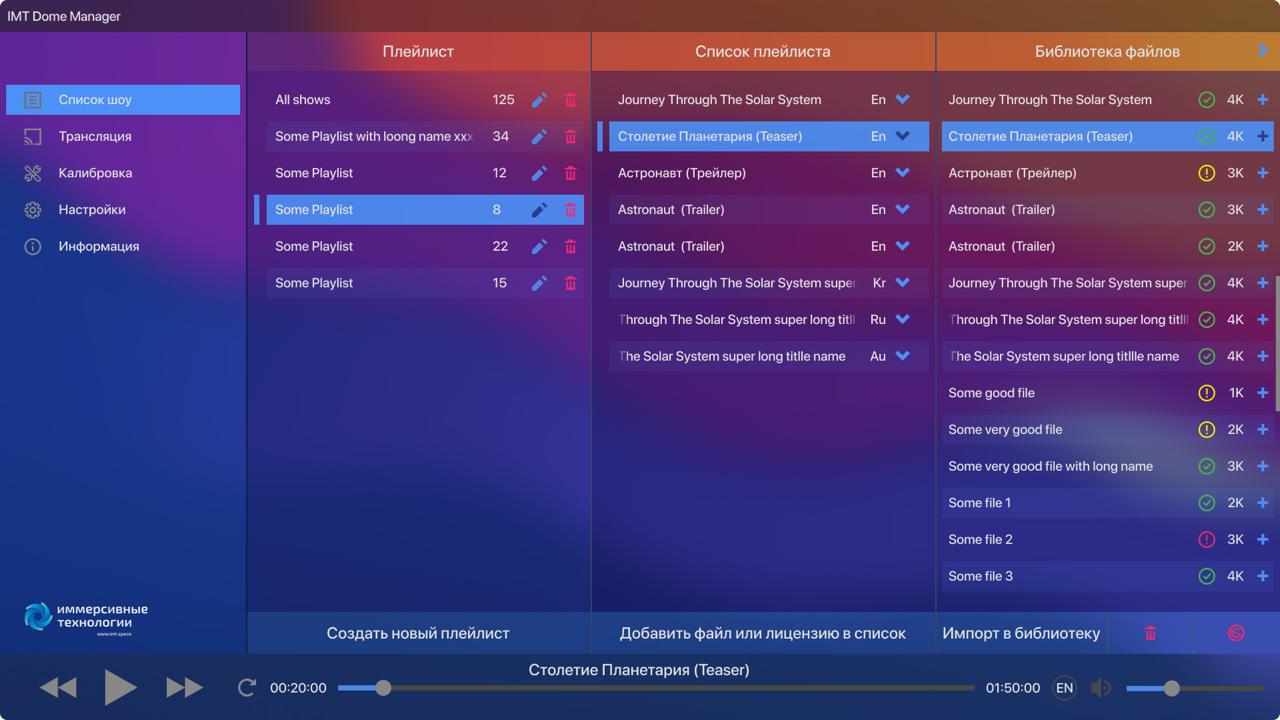The width and height of the screenshot is (1280, 720).
Task: Open language dropdown for Столетие Планетария in playlist list
Action: (x=903, y=137)
